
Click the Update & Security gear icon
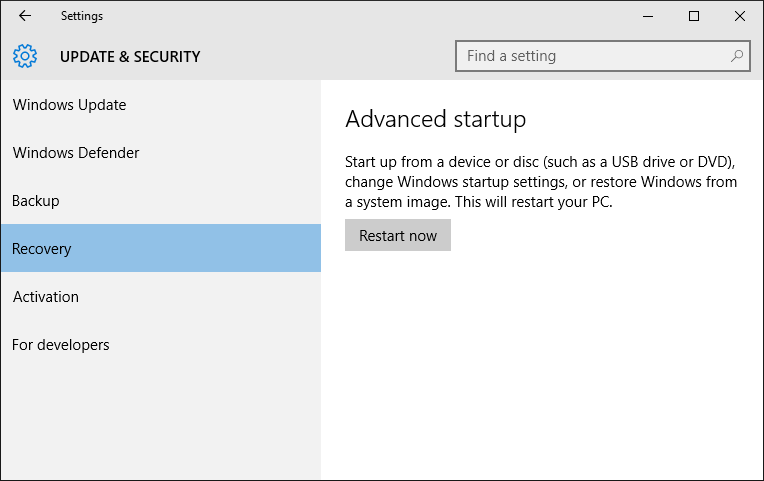[x=26, y=56]
